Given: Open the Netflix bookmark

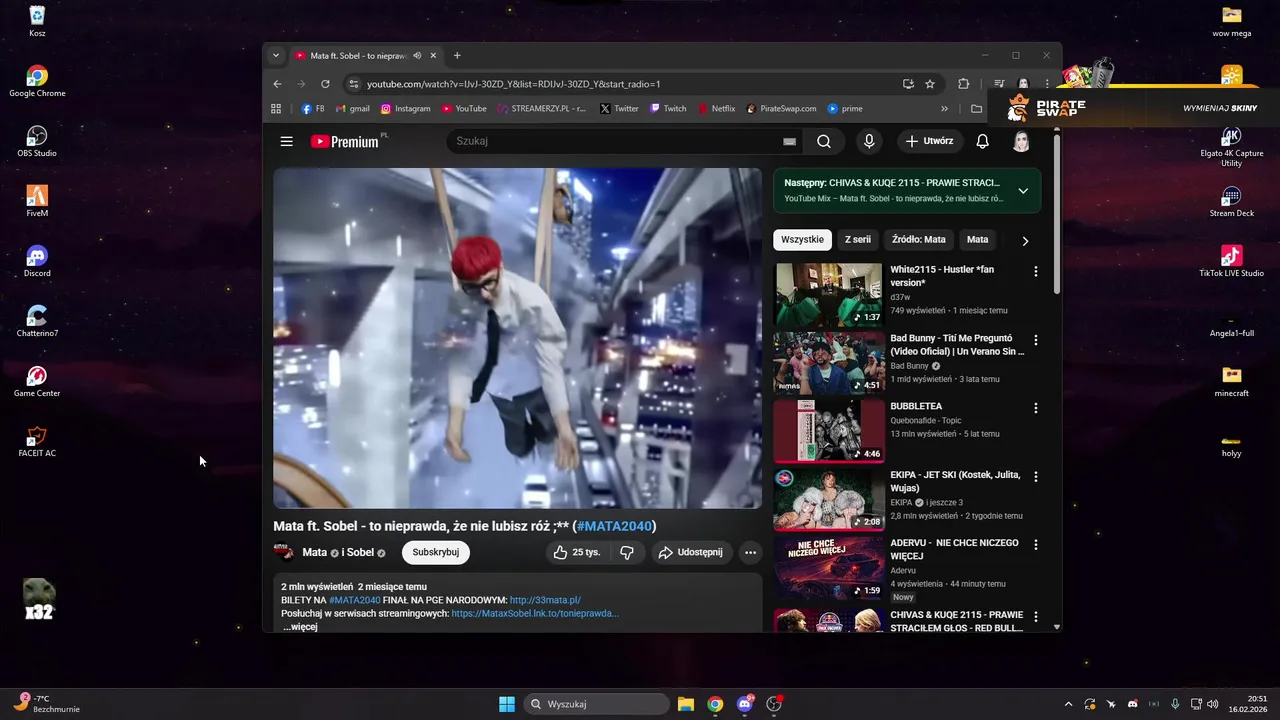Looking at the screenshot, I should point(716,108).
